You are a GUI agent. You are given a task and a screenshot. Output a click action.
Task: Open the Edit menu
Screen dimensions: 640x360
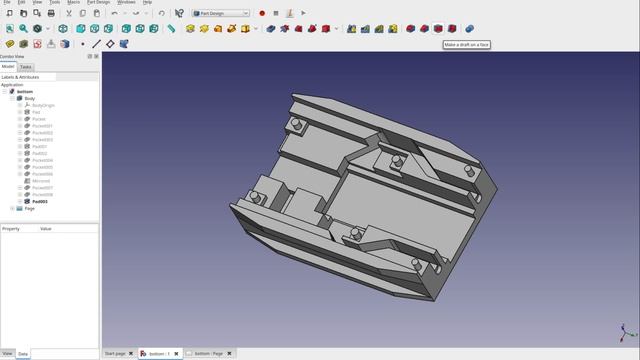pyautogui.click(x=21, y=2)
